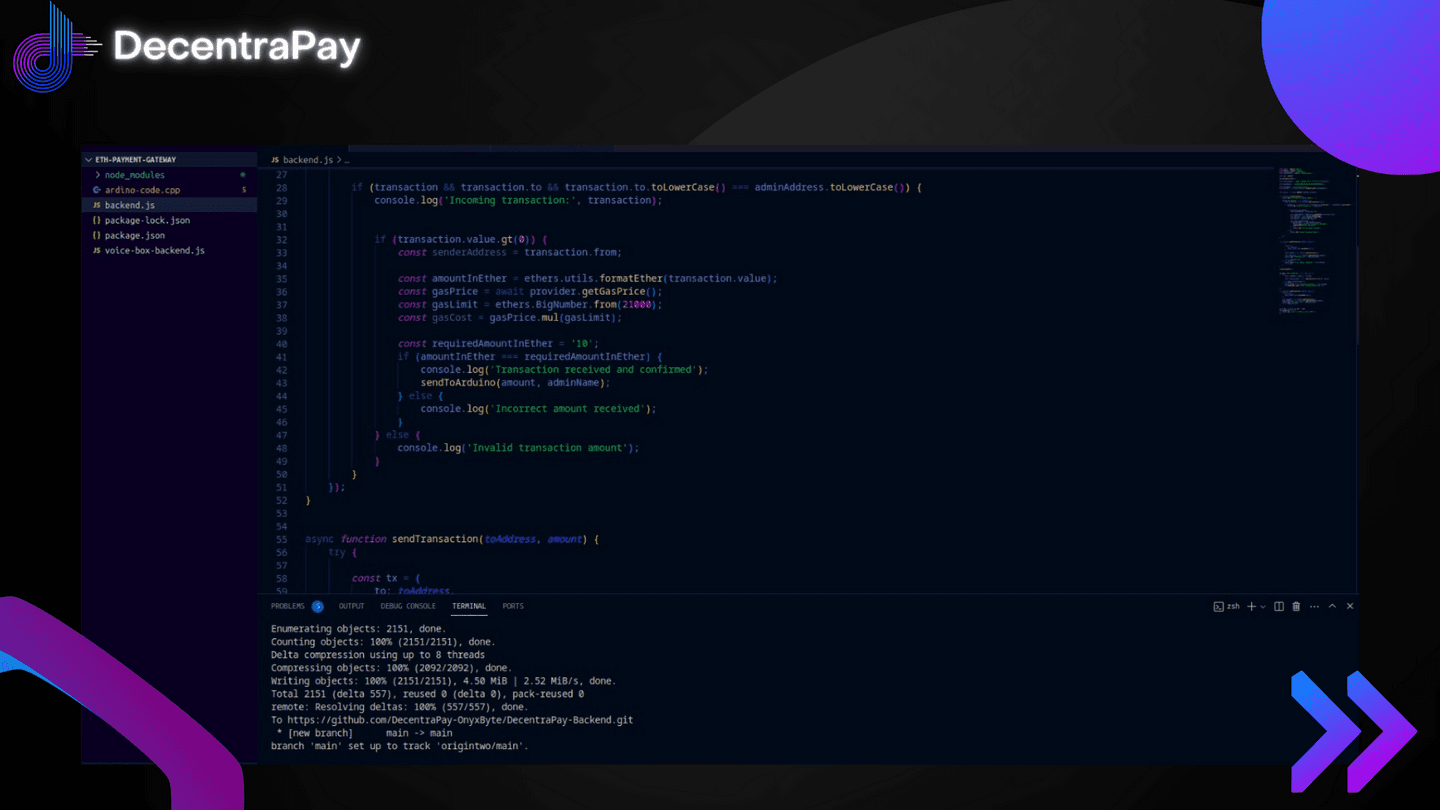This screenshot has width=1440, height=810.
Task: Click line number 55 in gutter
Action: tap(281, 539)
